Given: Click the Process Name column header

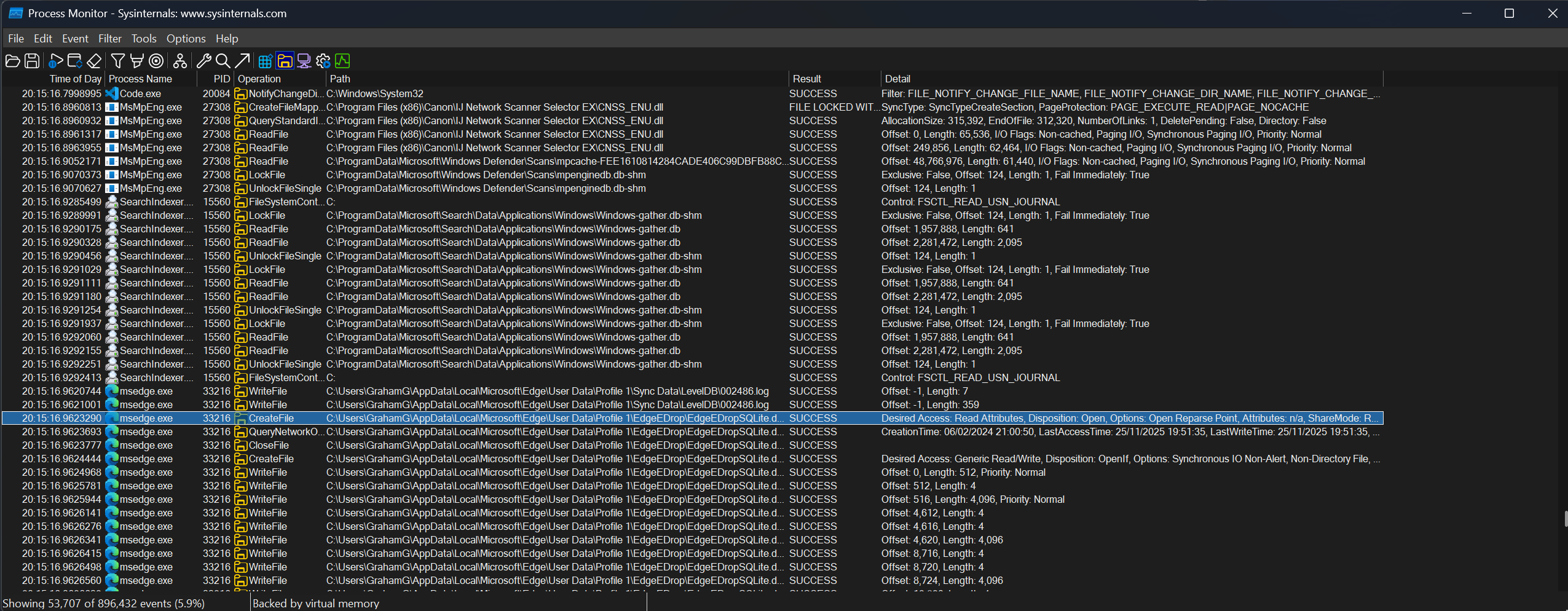Looking at the screenshot, I should coord(140,79).
